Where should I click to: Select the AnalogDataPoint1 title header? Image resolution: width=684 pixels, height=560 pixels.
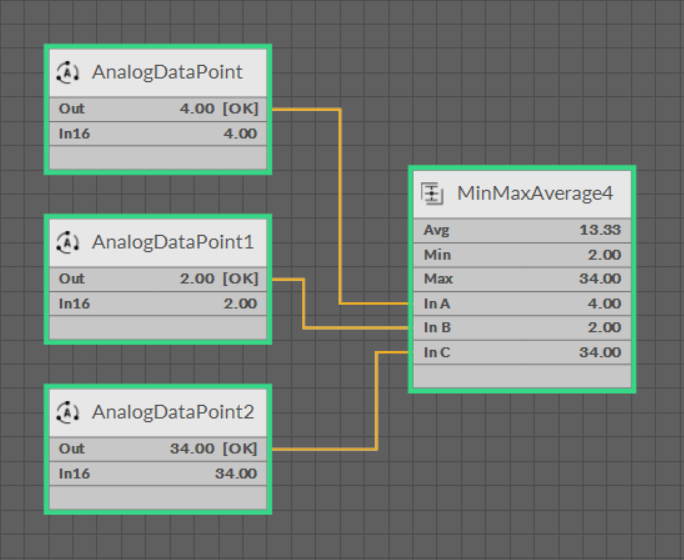pos(172,242)
